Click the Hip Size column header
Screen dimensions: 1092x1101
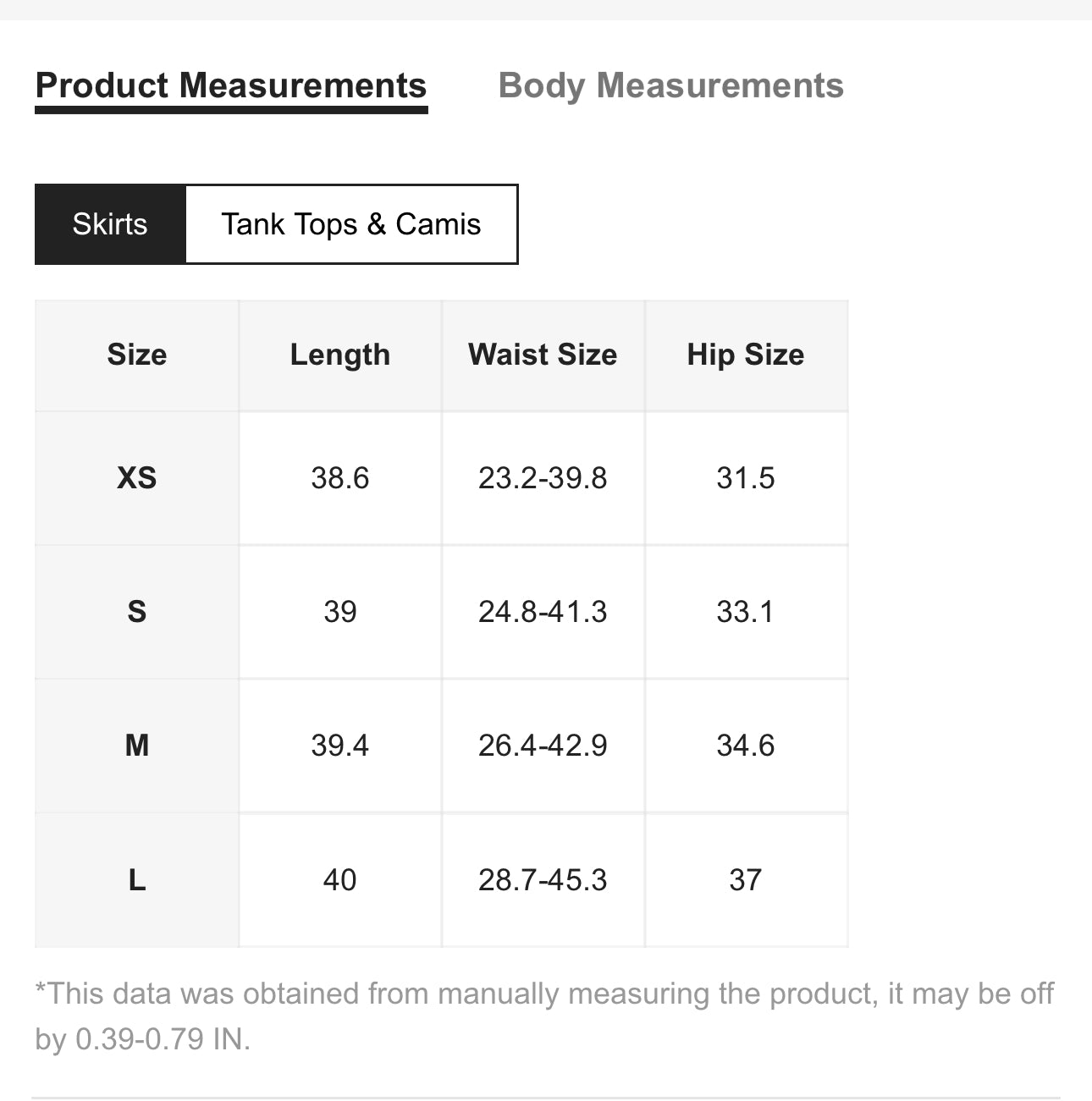tap(746, 355)
